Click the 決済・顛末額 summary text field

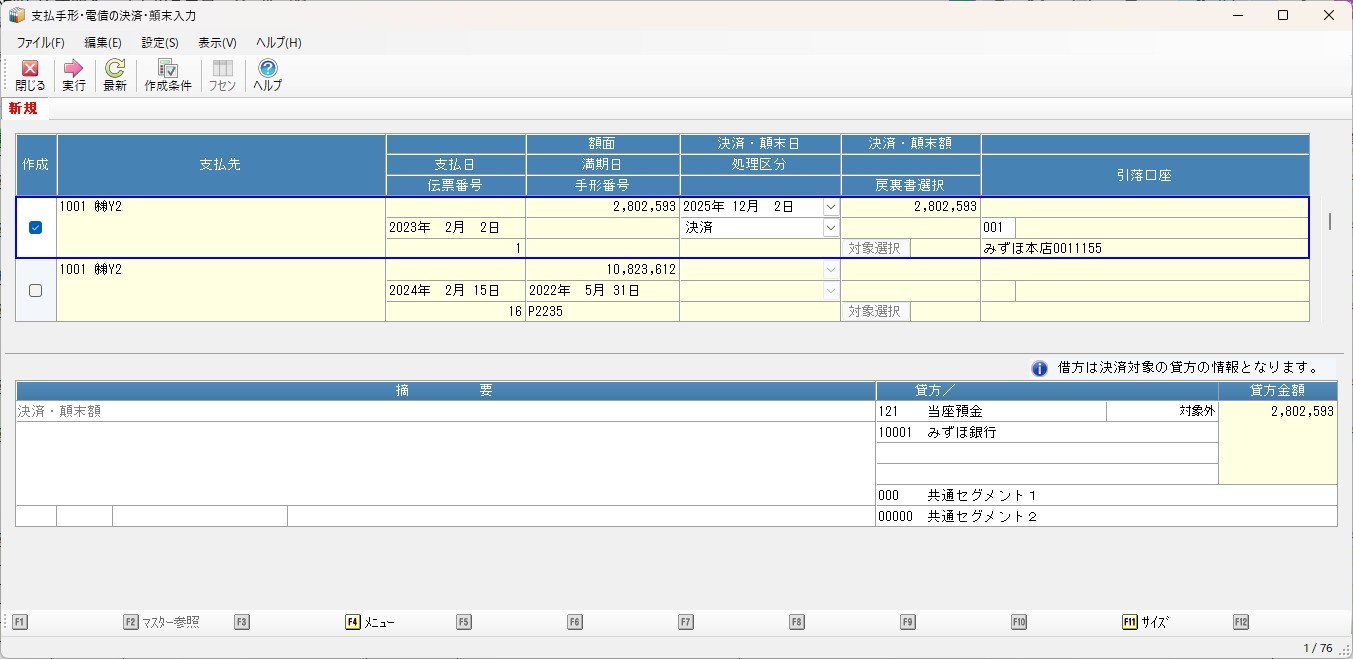coord(445,411)
